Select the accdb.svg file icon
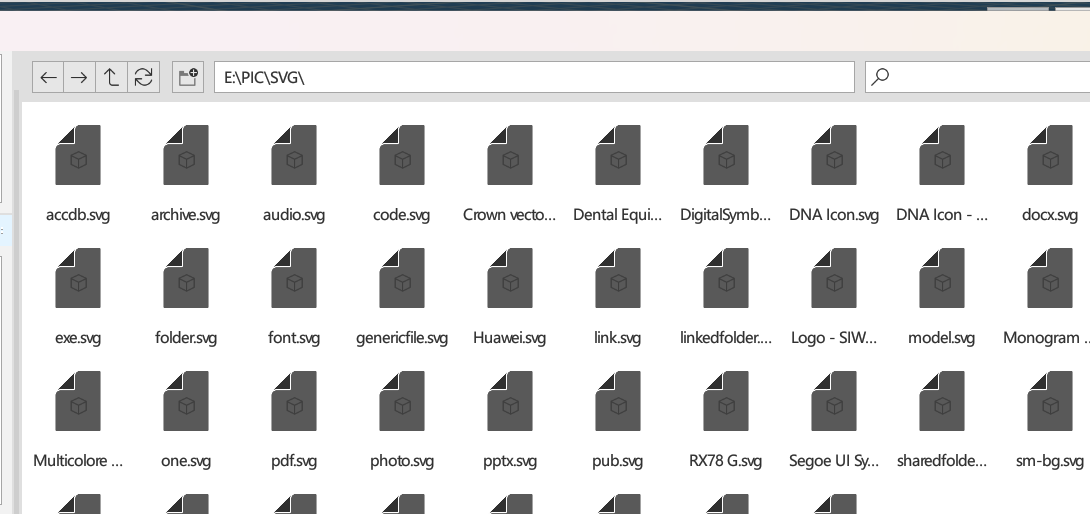 (x=78, y=155)
